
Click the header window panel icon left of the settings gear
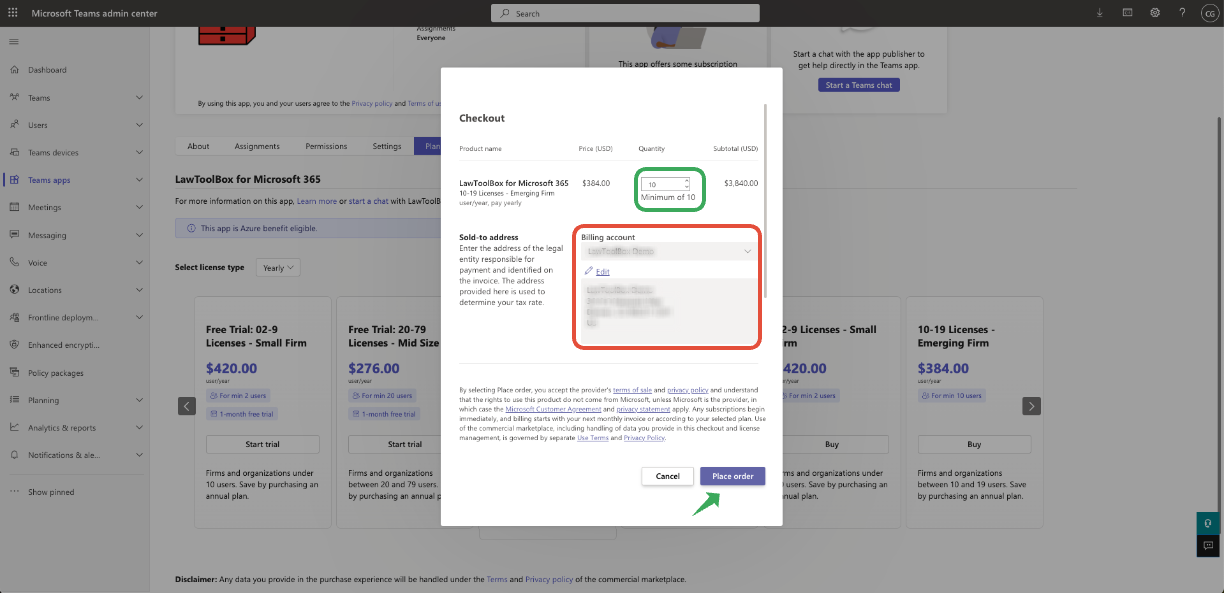coord(1127,13)
